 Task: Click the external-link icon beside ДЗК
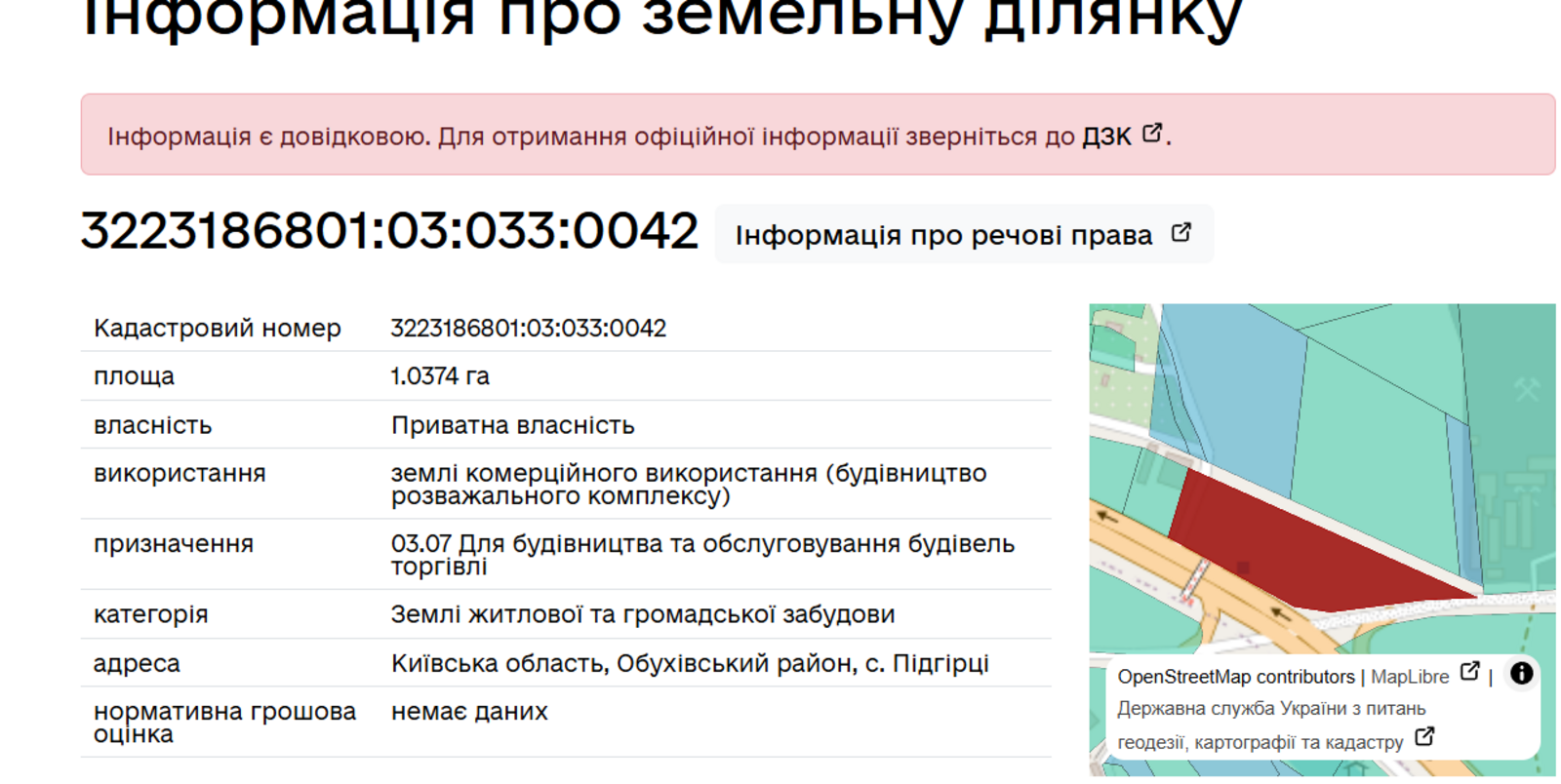coord(1152,133)
